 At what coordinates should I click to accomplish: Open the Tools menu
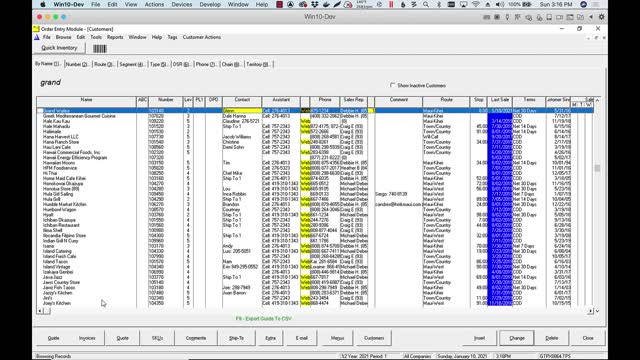coord(96,37)
